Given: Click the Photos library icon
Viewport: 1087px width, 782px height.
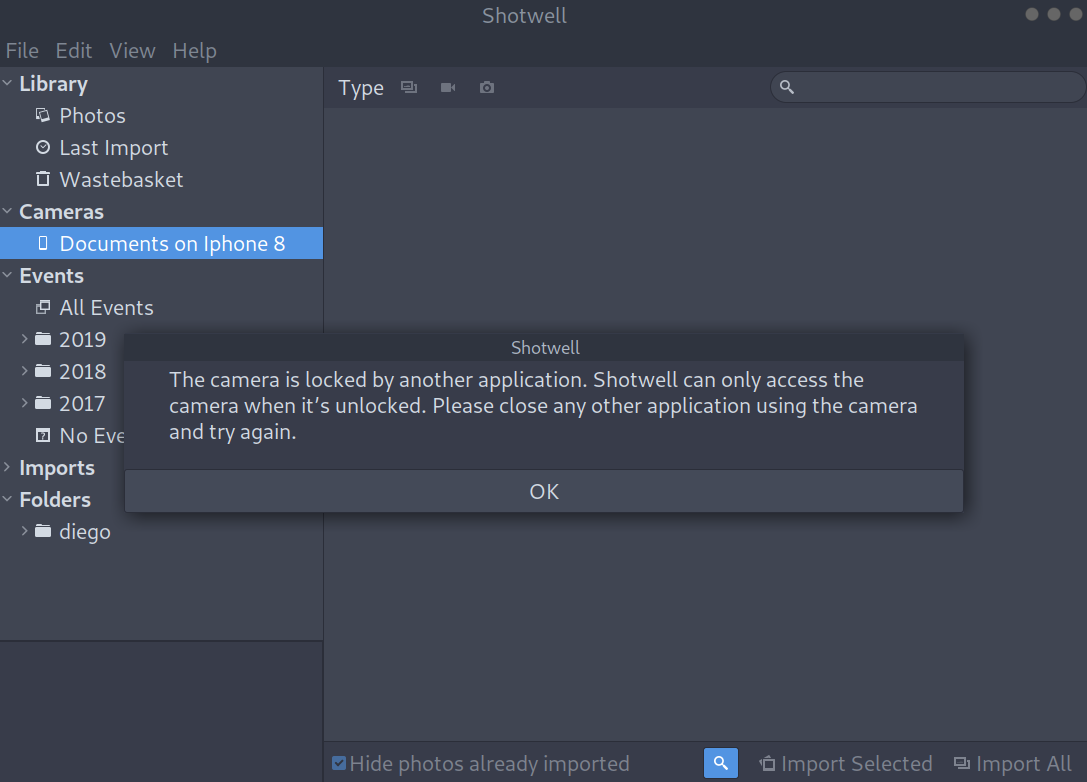Looking at the screenshot, I should pyautogui.click(x=43, y=115).
